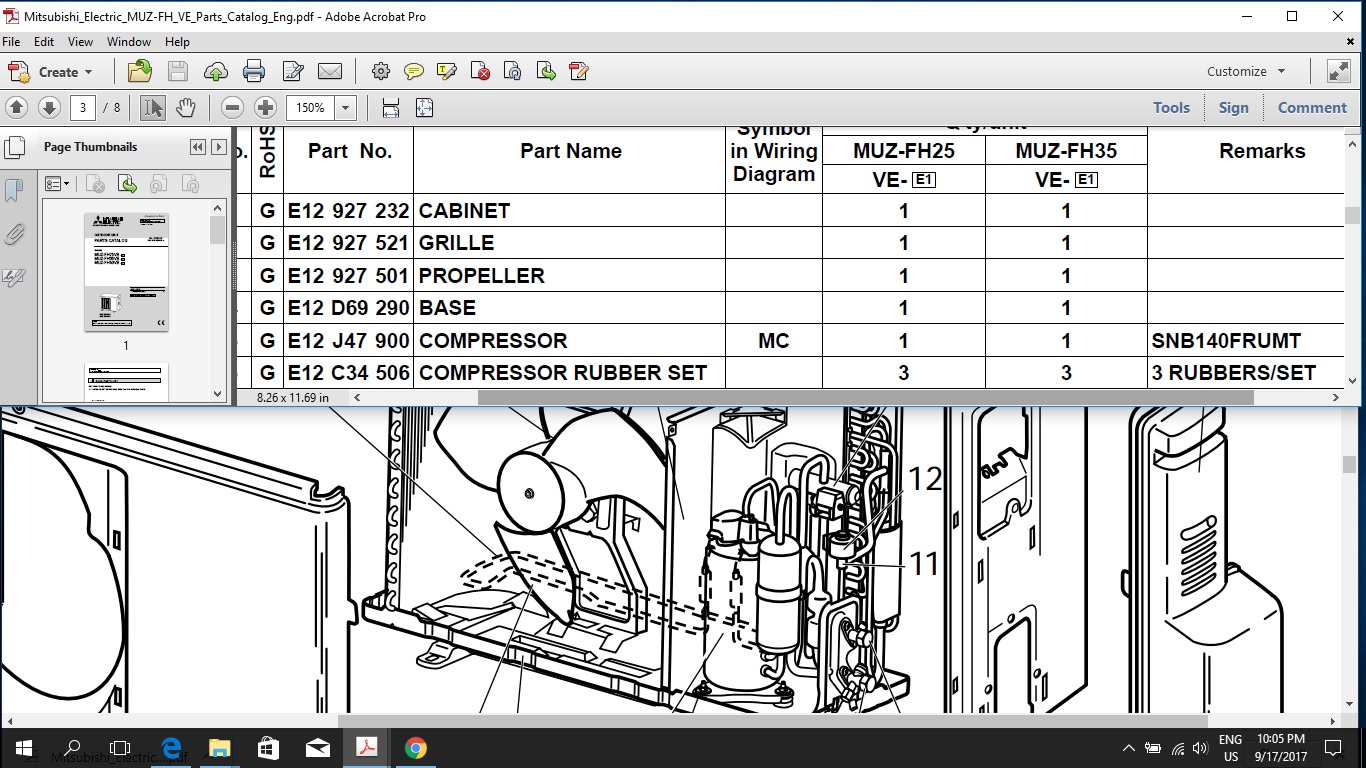Click the expand toolbar icon at top right
The image size is (1366, 768).
pos(1338,71)
